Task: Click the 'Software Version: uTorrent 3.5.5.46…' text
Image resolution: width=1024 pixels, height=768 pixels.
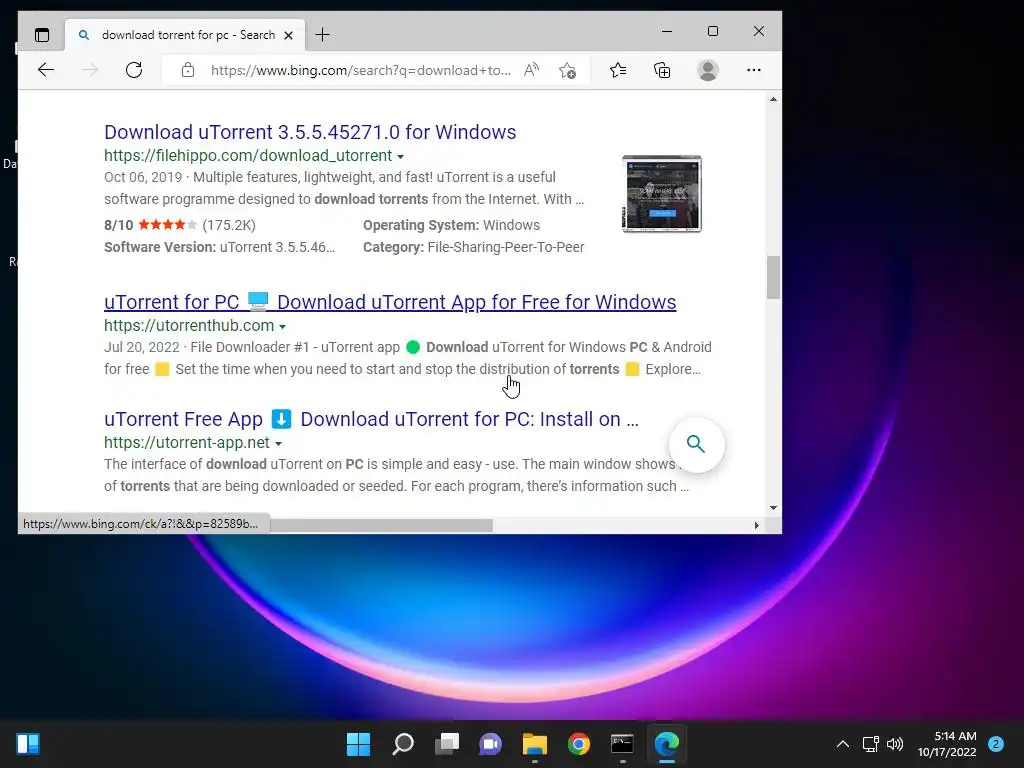Action: 219,248
